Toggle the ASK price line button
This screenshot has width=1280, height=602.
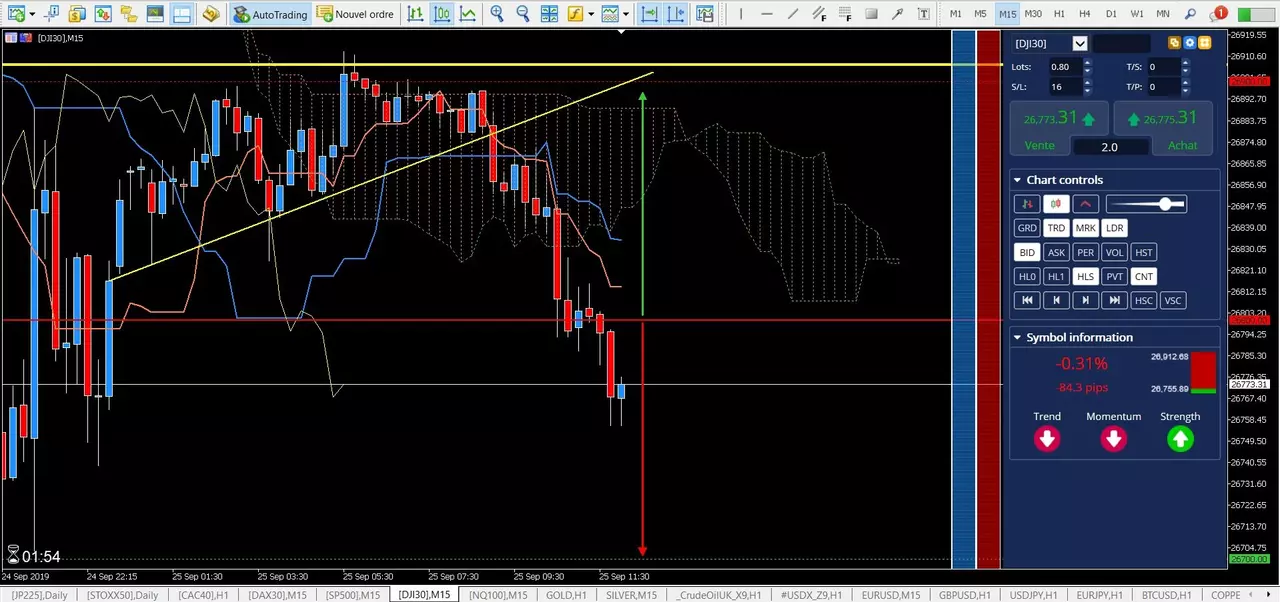1056,252
